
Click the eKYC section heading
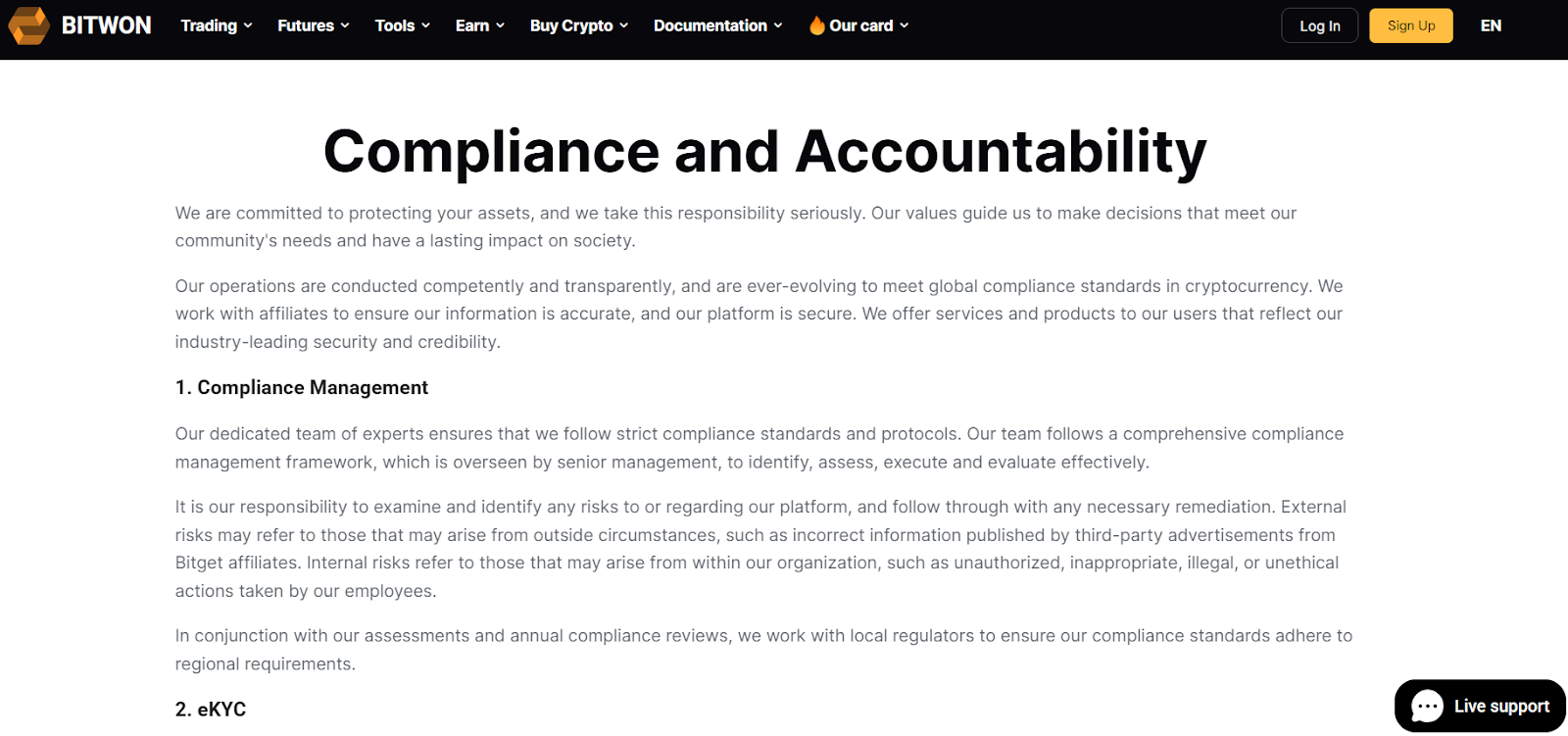(211, 710)
